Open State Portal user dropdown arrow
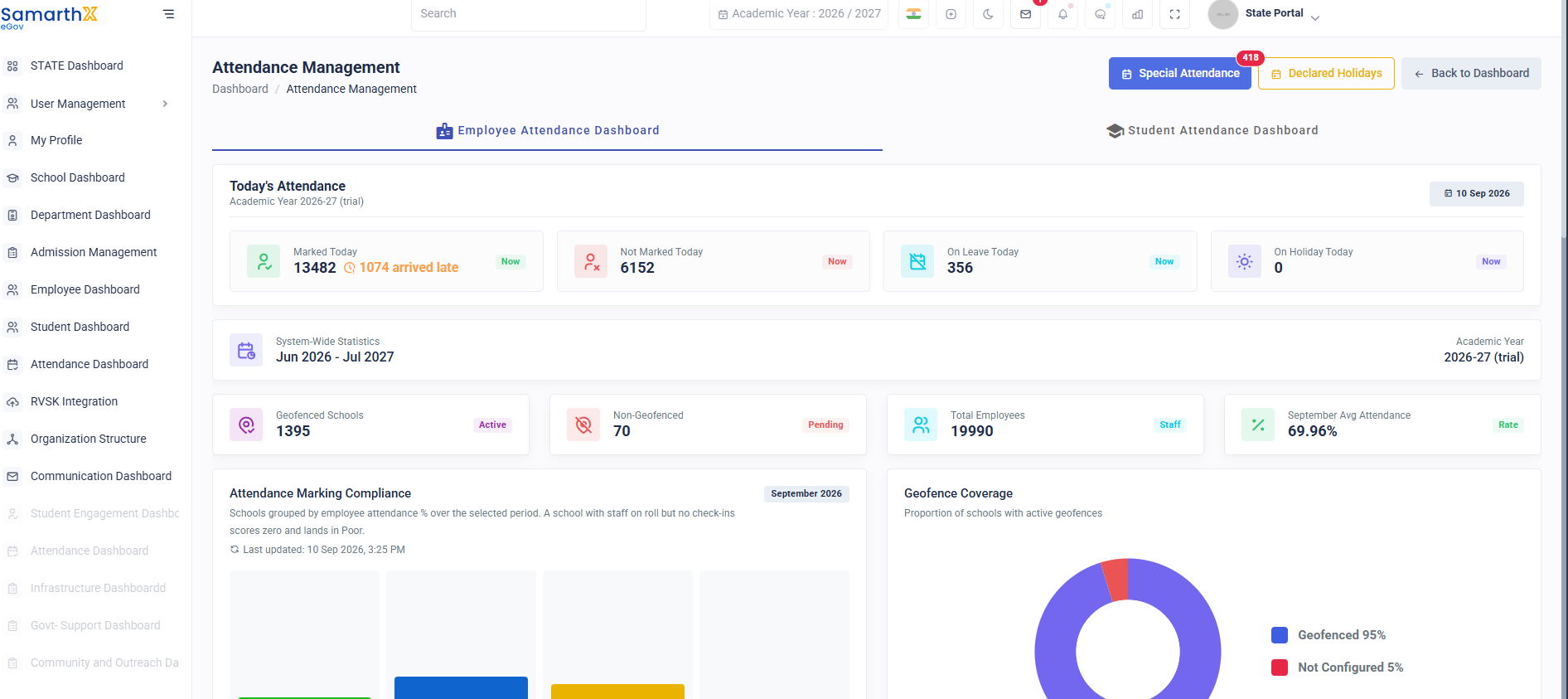 point(1315,17)
